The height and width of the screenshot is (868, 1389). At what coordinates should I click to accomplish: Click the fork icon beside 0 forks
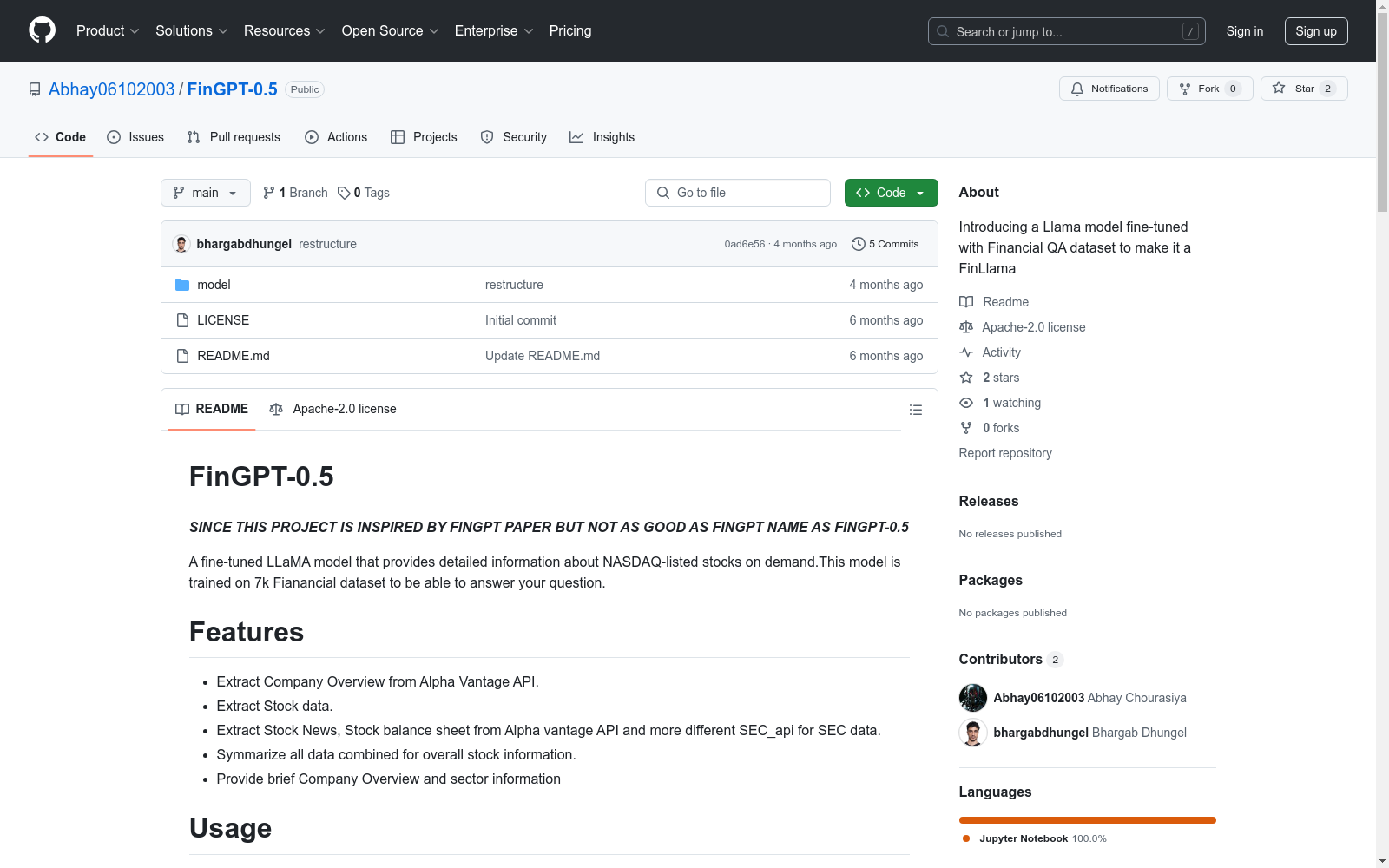966,428
